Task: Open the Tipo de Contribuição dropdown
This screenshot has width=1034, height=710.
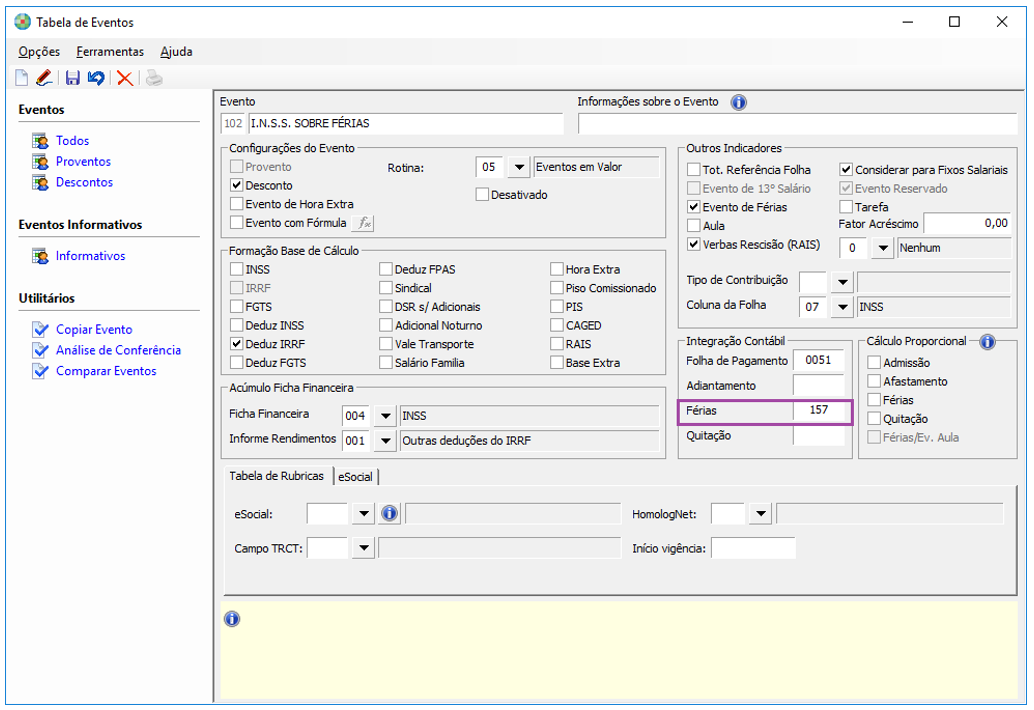Action: tap(842, 282)
